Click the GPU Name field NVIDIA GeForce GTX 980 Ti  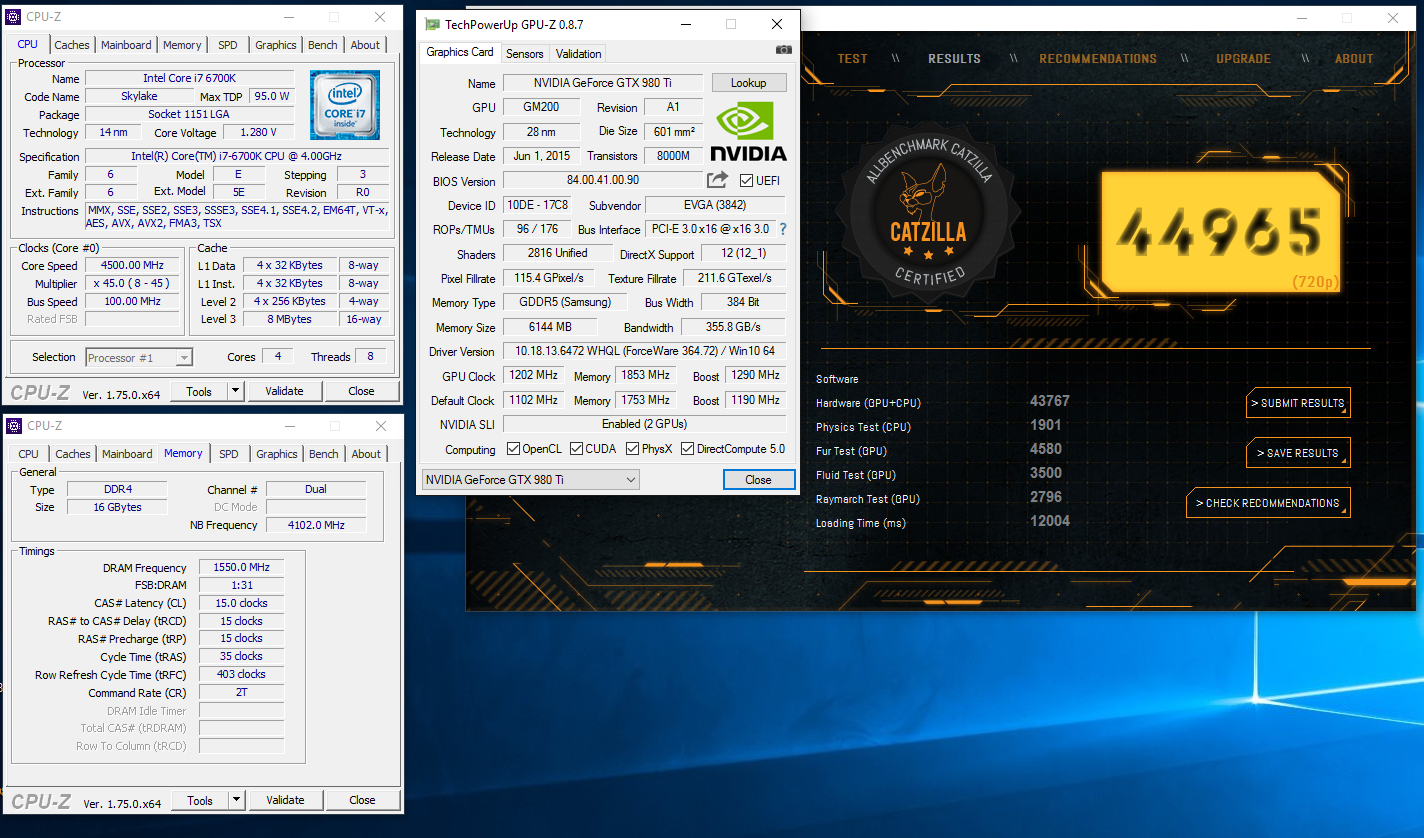click(602, 83)
